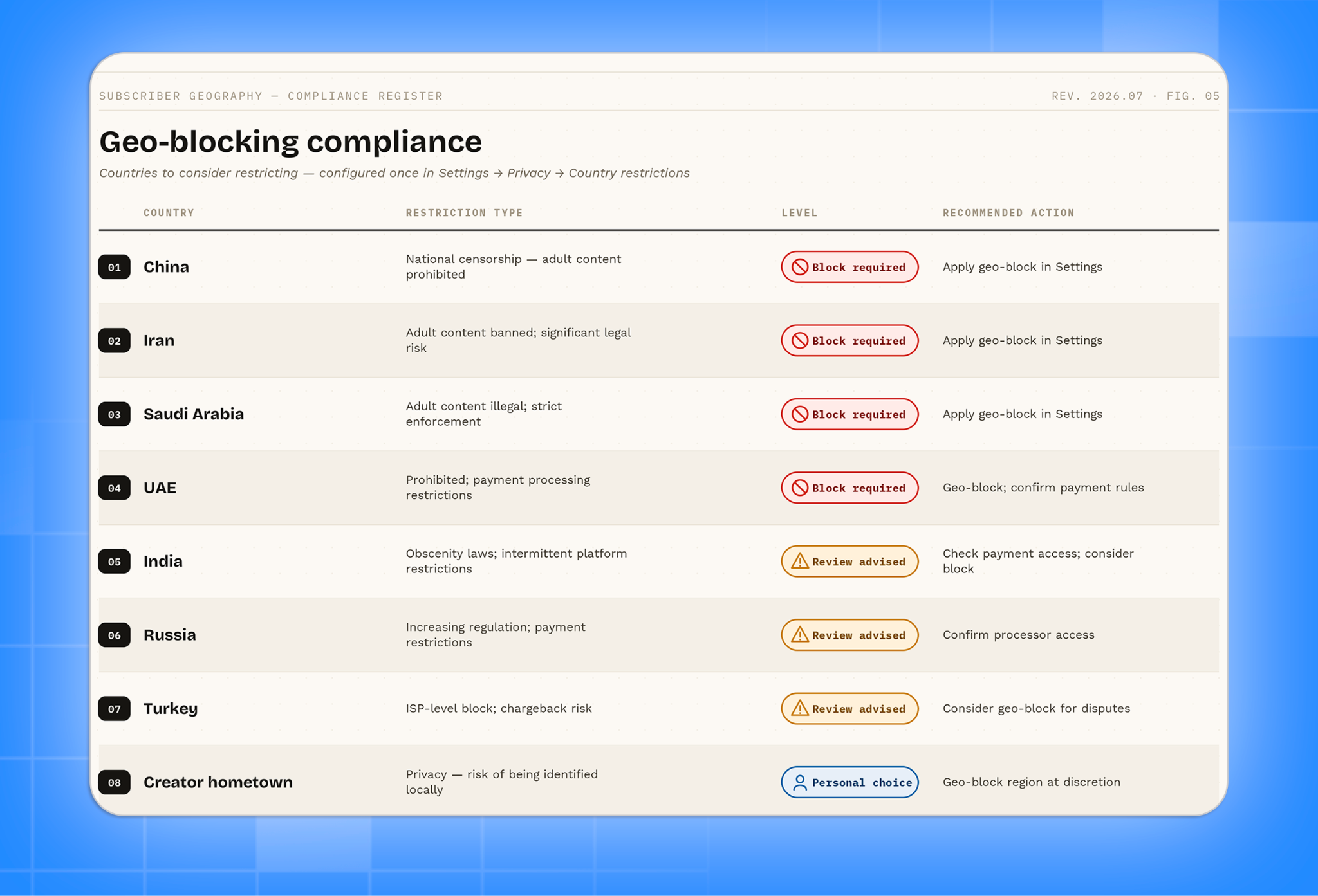This screenshot has height=896, width=1318.
Task: Select the Creator hometown row name
Action: 218,782
